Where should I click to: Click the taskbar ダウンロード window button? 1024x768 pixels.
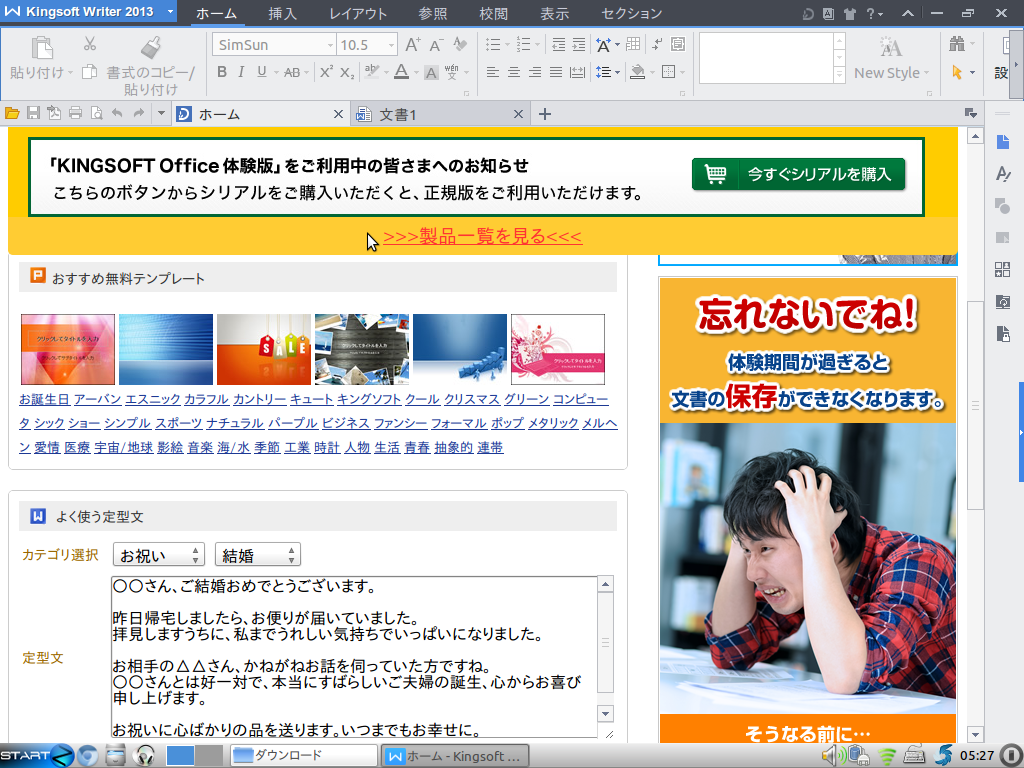pyautogui.click(x=304, y=756)
